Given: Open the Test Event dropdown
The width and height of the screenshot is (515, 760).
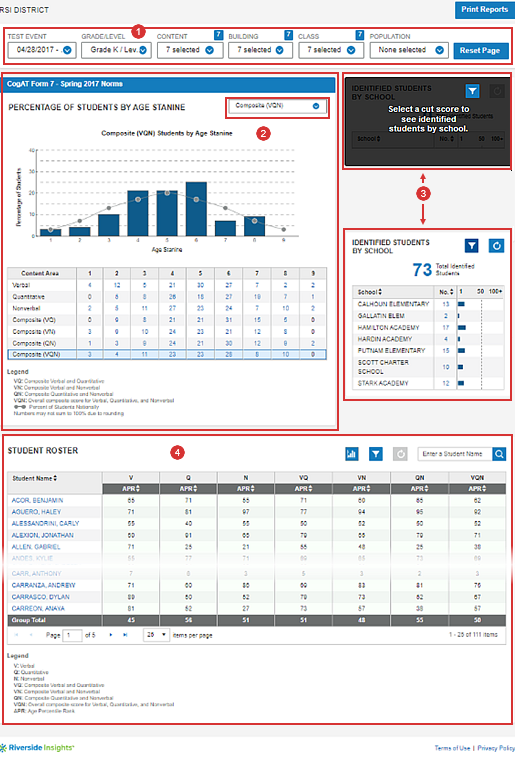Looking at the screenshot, I should pyautogui.click(x=42, y=50).
